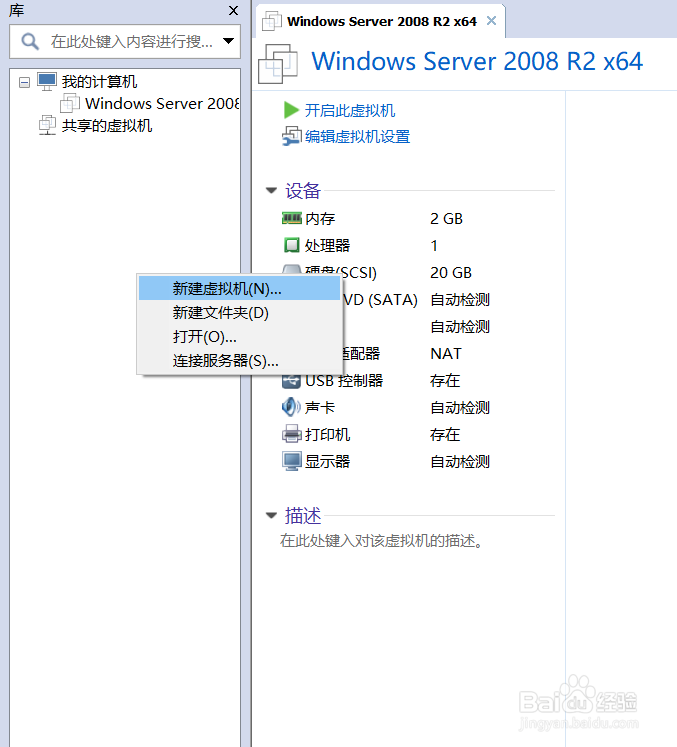
Task: Click the 显示器 monitor icon
Action: pyautogui.click(x=292, y=461)
